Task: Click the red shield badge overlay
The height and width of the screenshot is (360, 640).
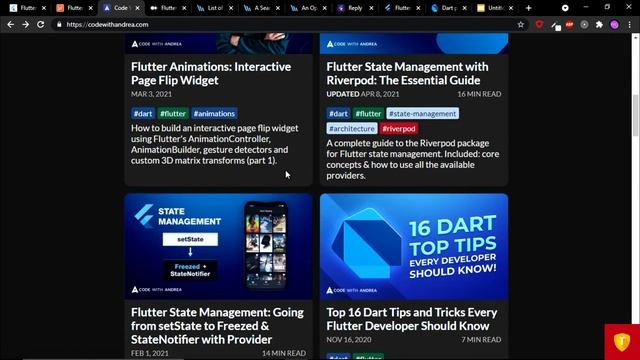Action: tap(622, 342)
